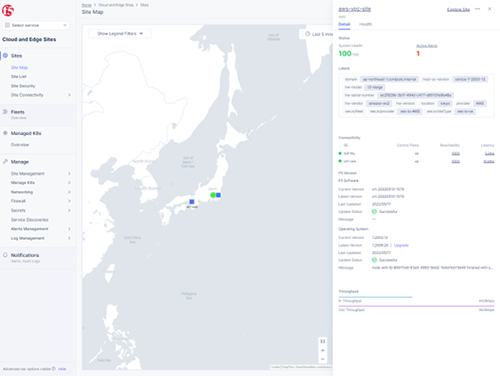Open Active Alerts link
The width and height of the screenshot is (500, 376).
coord(427,46)
